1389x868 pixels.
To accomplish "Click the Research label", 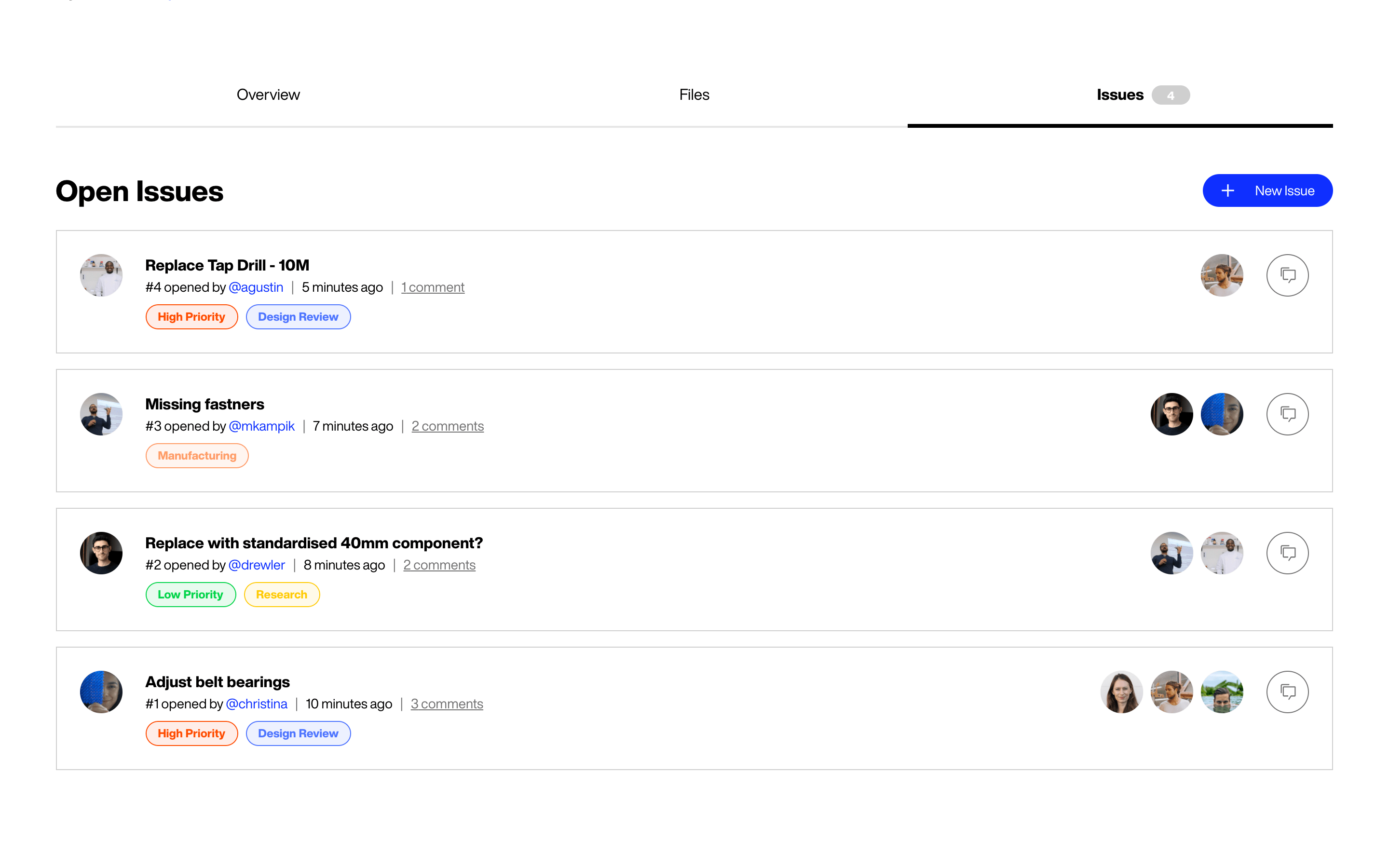I will 282,595.
